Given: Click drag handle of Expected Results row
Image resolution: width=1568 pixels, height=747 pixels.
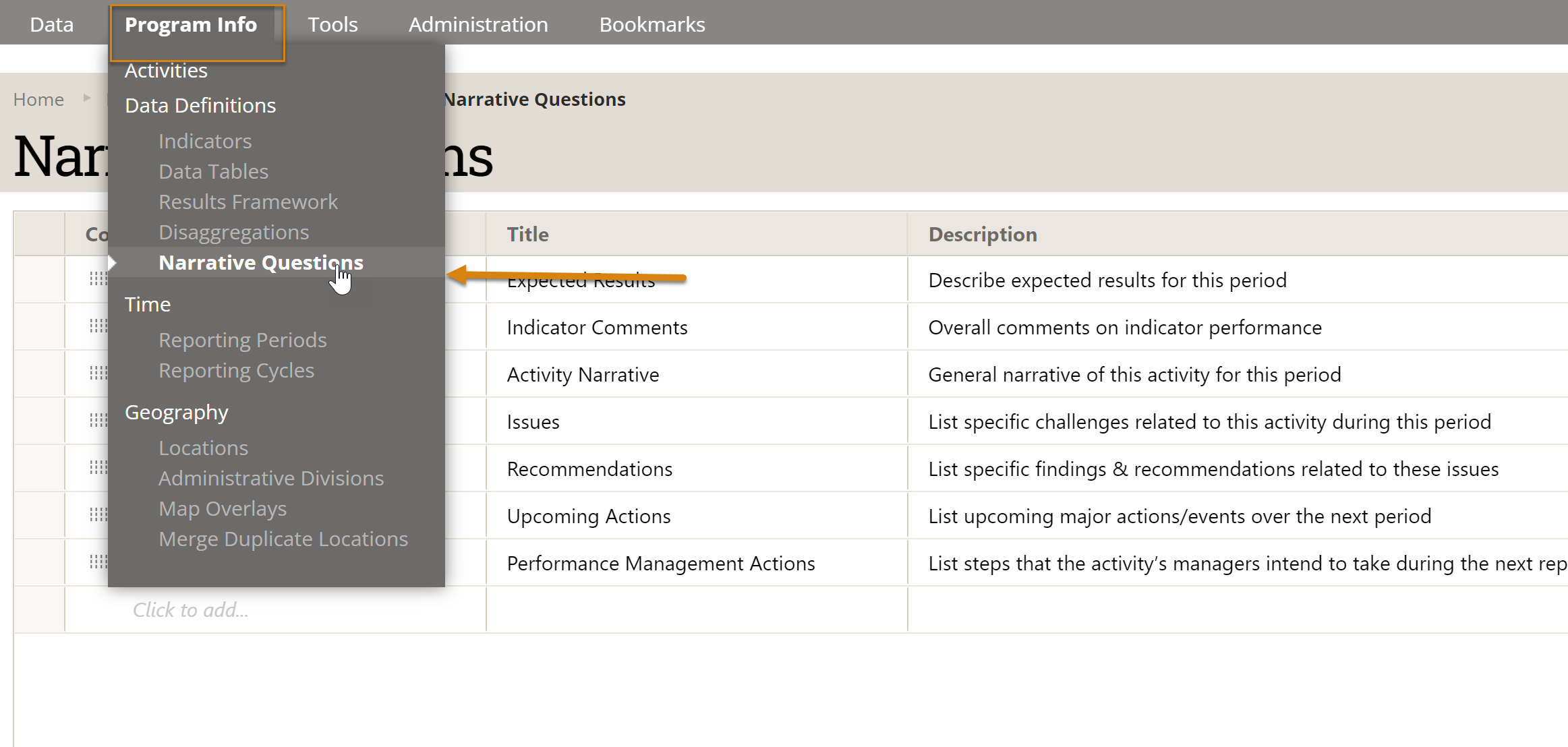Looking at the screenshot, I should coord(98,279).
